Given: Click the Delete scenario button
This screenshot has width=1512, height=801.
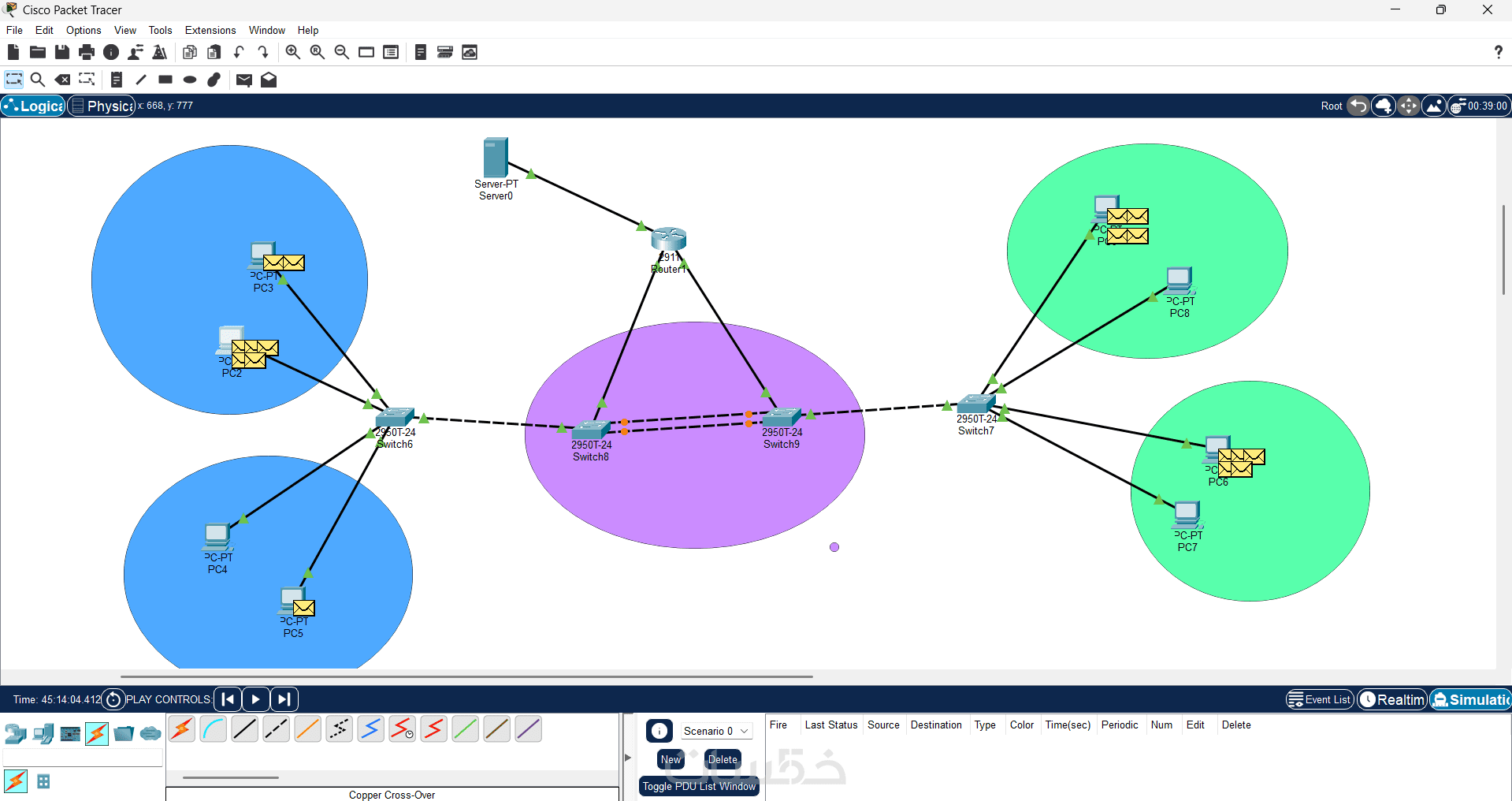Looking at the screenshot, I should click(x=723, y=759).
